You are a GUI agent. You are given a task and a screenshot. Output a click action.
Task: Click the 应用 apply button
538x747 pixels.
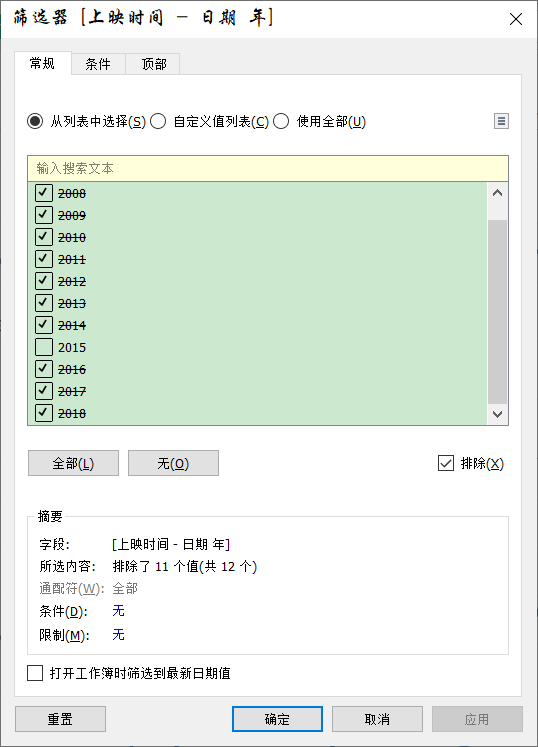click(x=477, y=719)
